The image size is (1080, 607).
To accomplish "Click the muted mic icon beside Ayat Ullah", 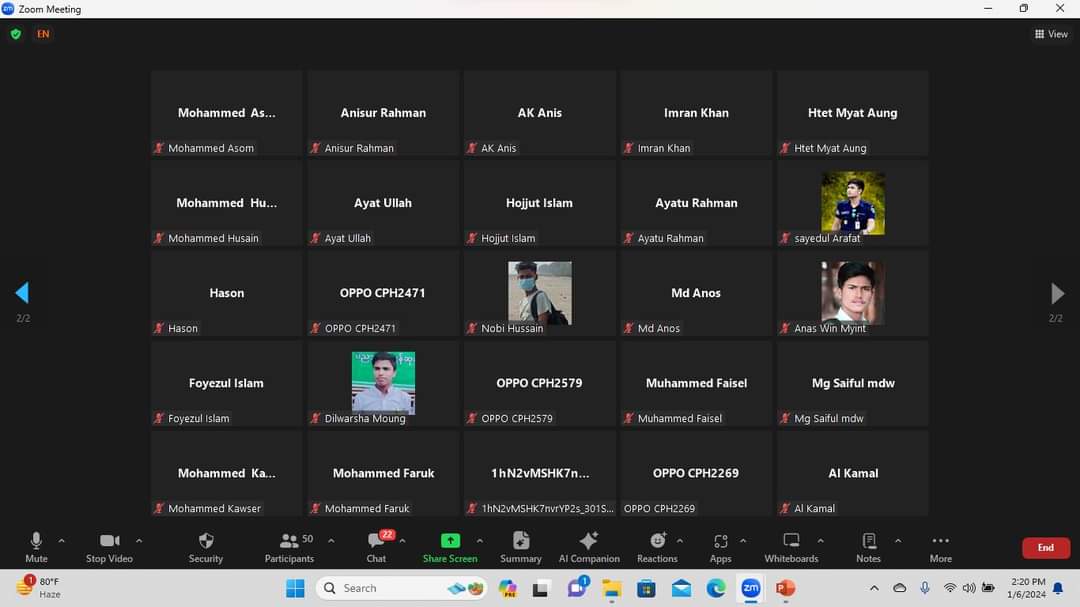I will (x=315, y=238).
